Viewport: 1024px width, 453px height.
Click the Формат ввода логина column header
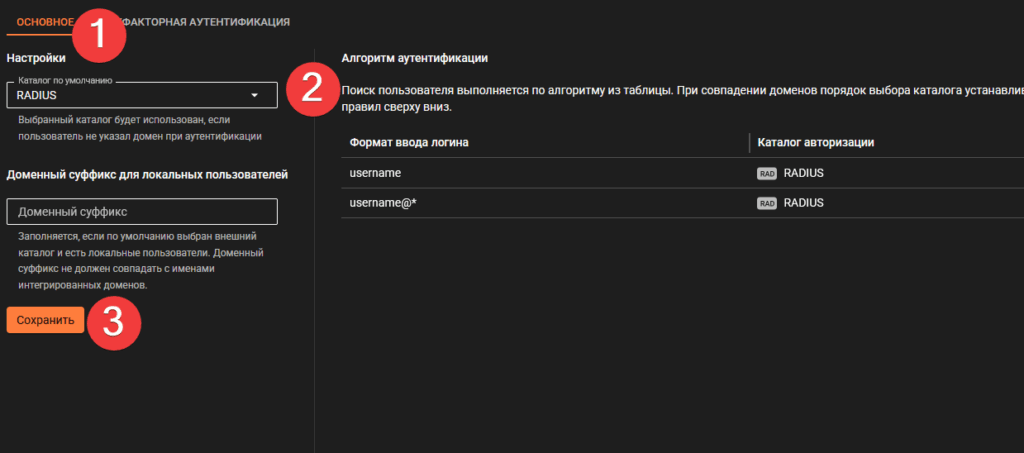coord(409,143)
